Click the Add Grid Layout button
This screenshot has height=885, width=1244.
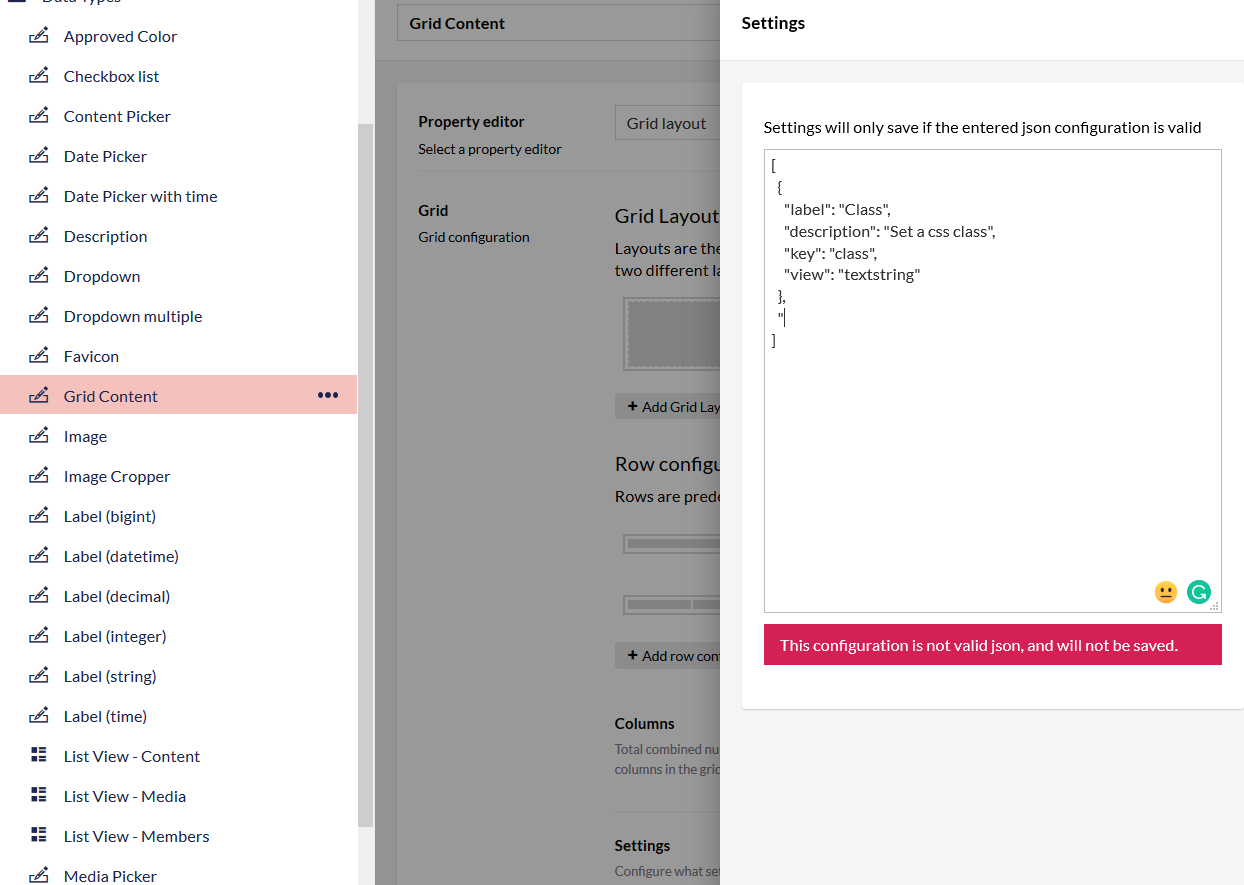[x=668, y=406]
